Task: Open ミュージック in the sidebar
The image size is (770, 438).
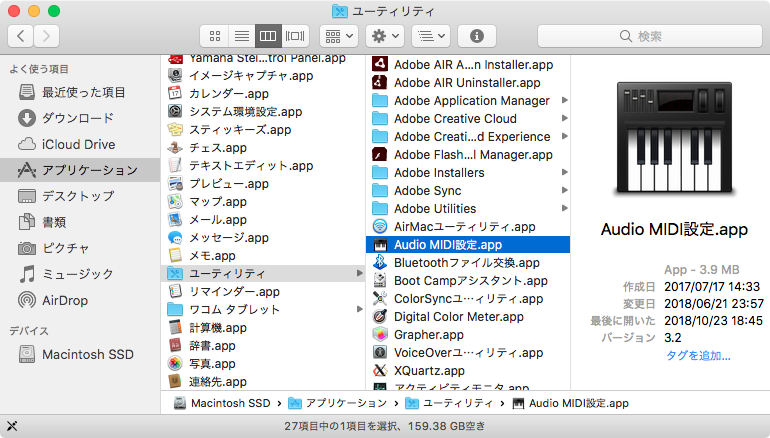Action: click(x=80, y=274)
